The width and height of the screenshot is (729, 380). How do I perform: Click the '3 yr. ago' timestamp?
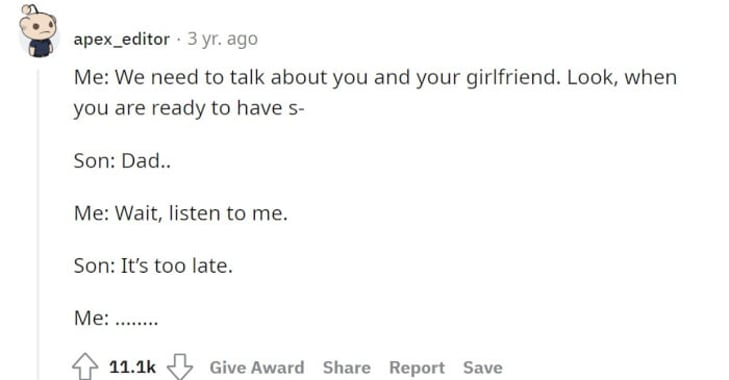pos(222,39)
